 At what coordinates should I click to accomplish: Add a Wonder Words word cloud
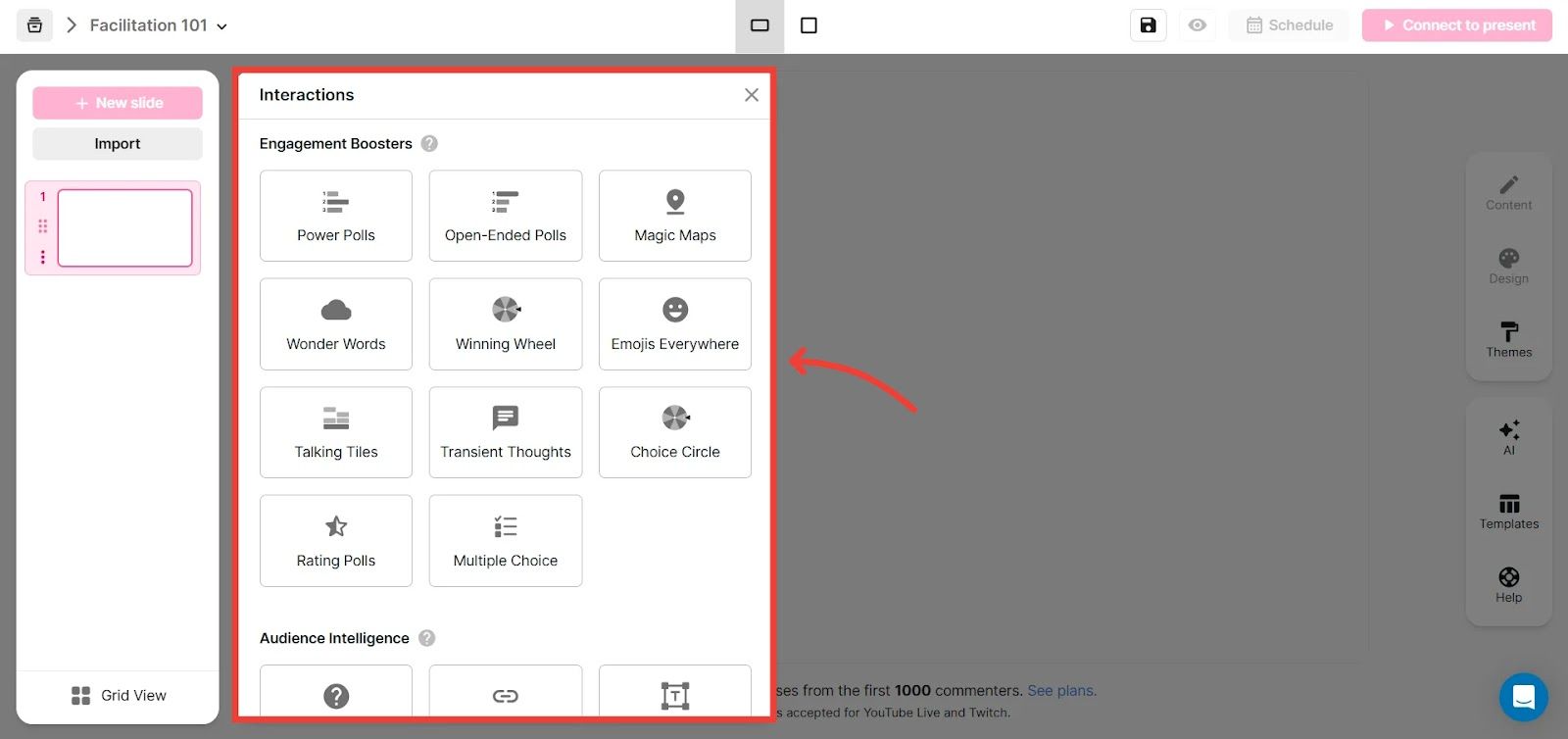(x=336, y=324)
